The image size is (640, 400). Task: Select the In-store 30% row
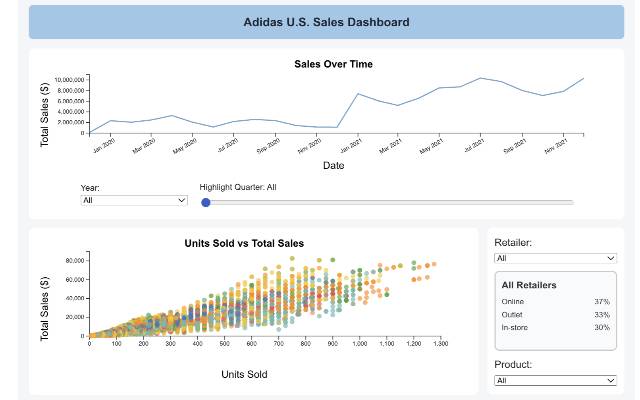click(x=556, y=327)
